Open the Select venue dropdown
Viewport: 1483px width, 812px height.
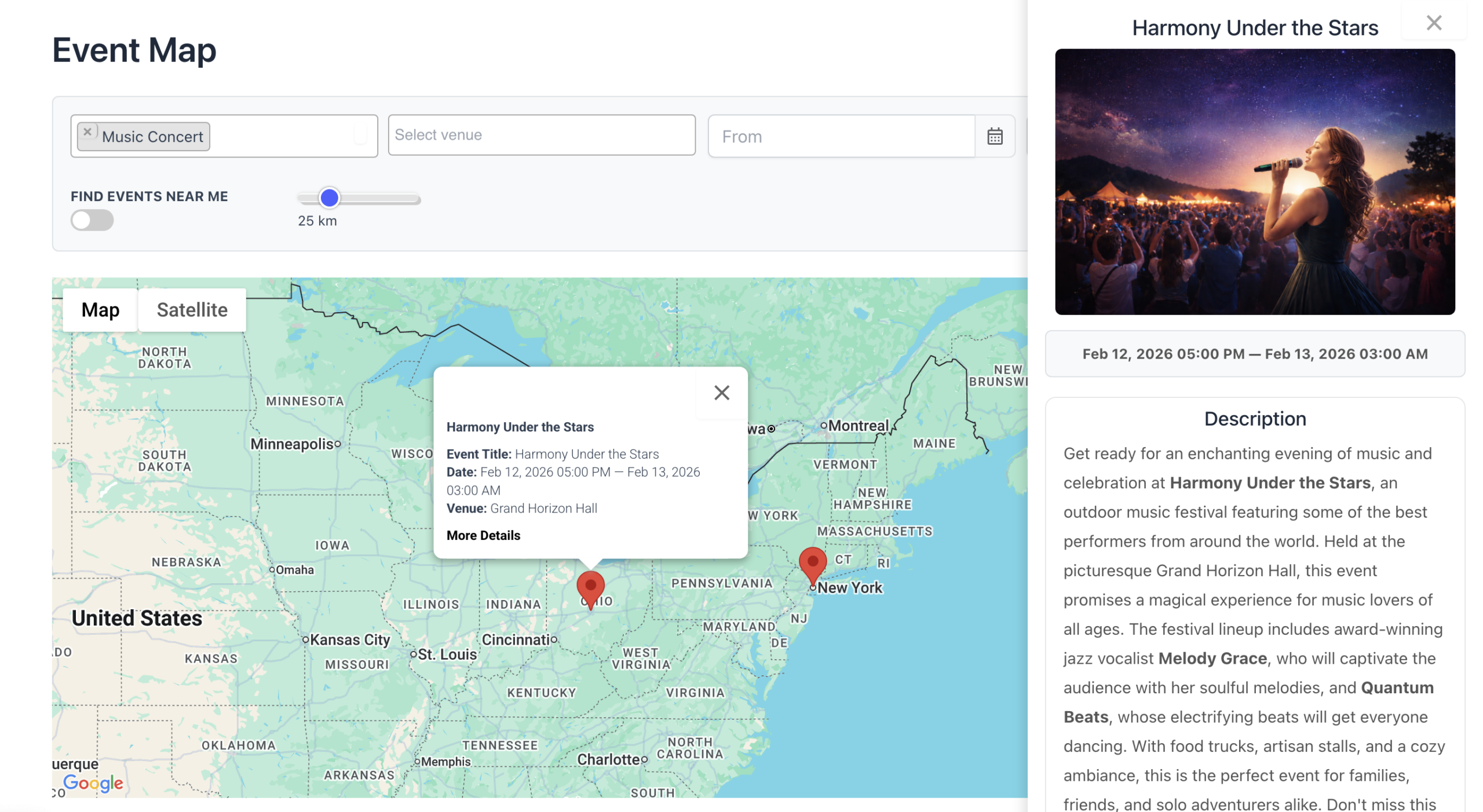(541, 135)
